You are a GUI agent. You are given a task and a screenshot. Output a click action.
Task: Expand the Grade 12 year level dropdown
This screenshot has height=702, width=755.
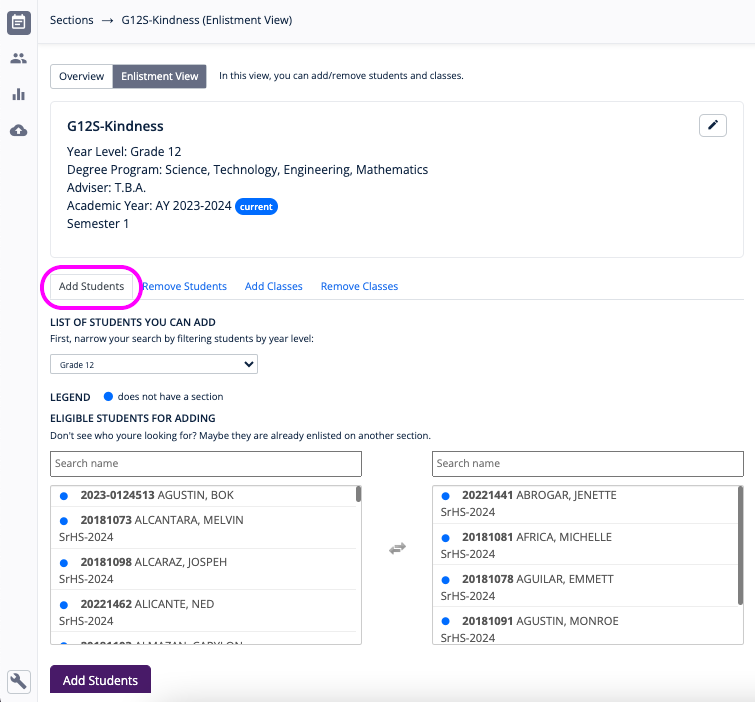[x=154, y=365]
